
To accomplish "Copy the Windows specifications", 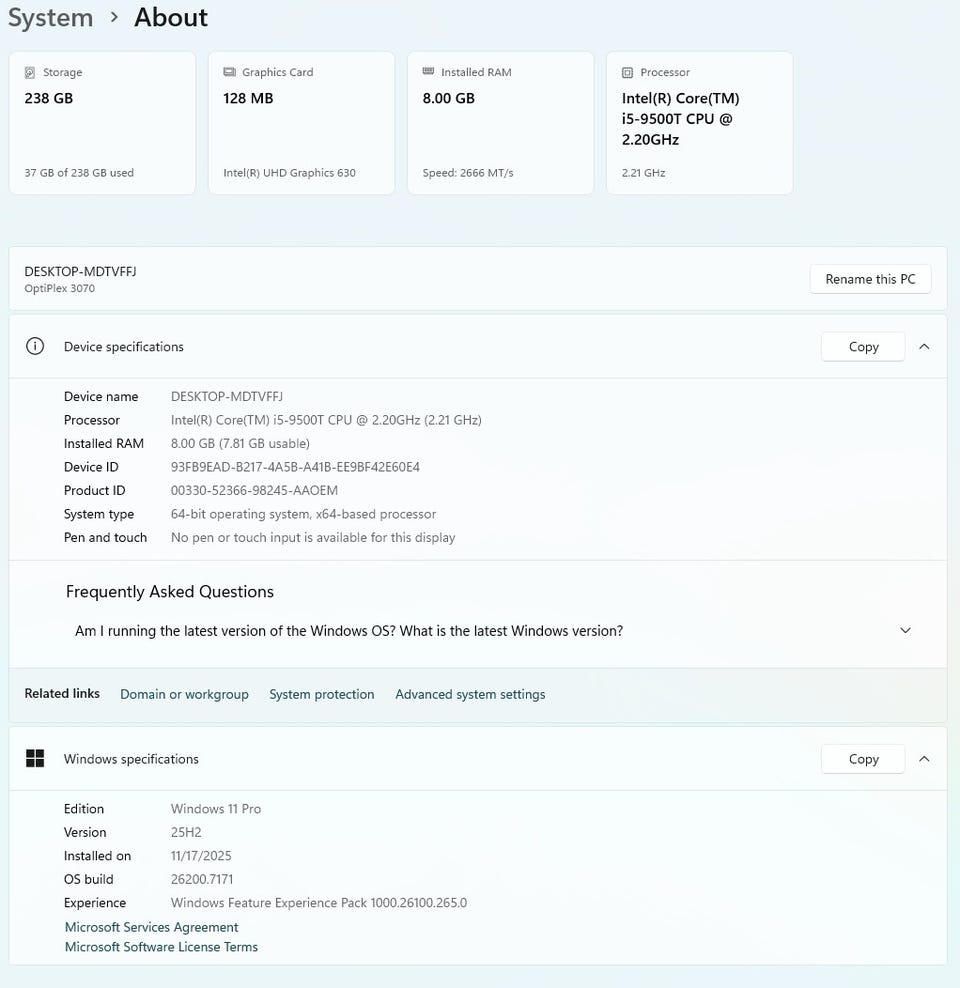I will click(863, 759).
